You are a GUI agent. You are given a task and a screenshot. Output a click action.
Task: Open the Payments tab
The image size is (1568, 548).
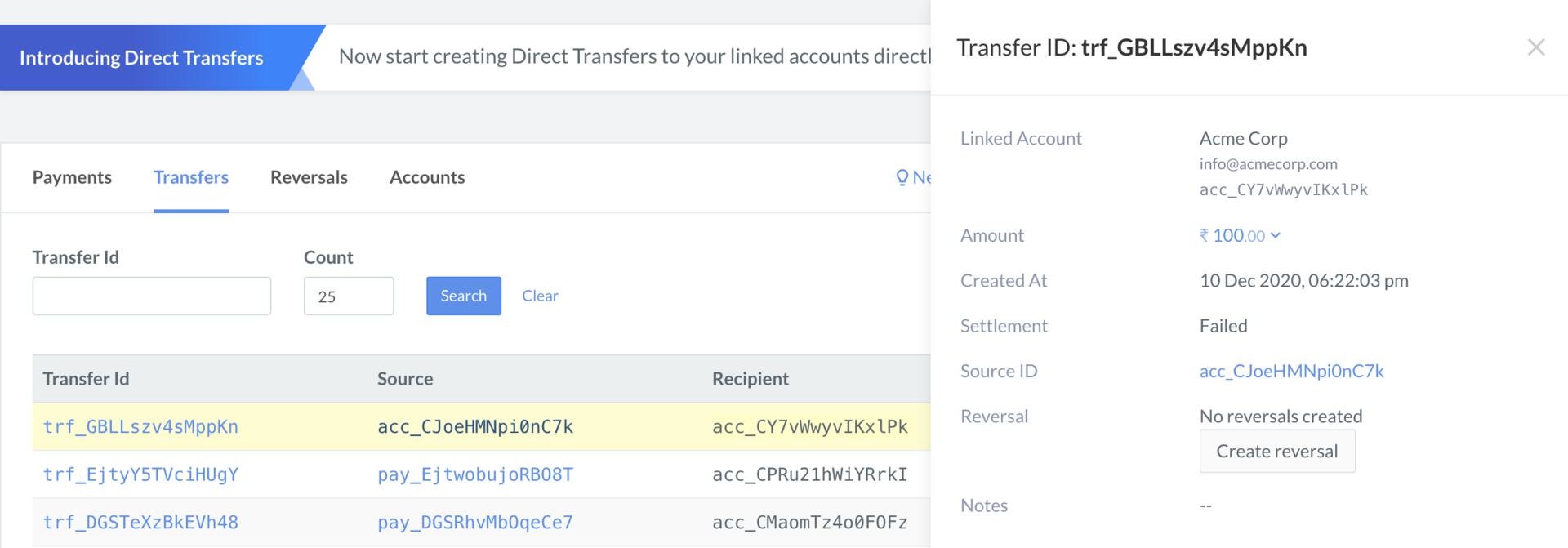point(72,177)
